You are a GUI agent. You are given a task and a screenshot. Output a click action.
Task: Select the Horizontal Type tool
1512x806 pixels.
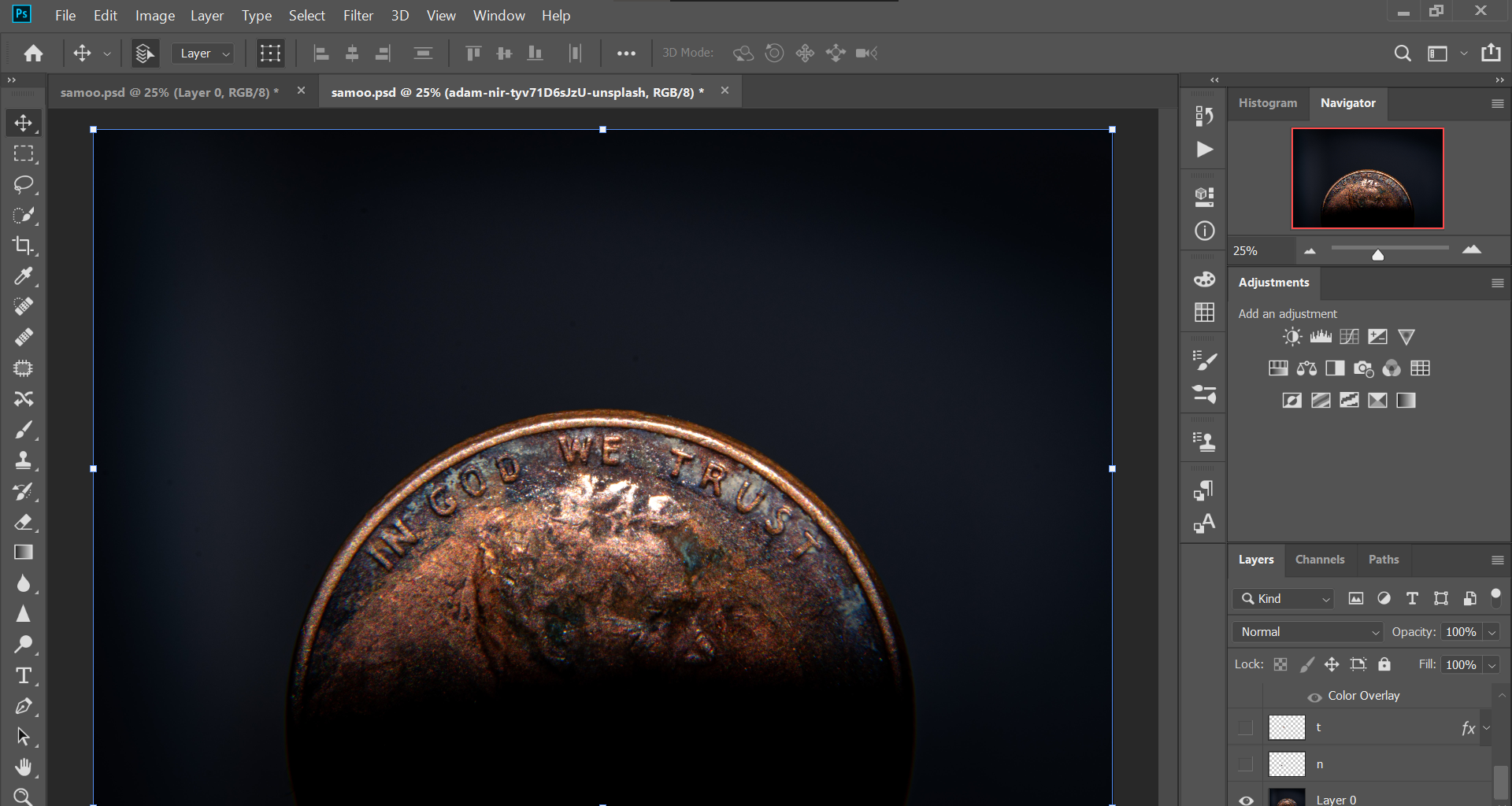click(x=23, y=675)
